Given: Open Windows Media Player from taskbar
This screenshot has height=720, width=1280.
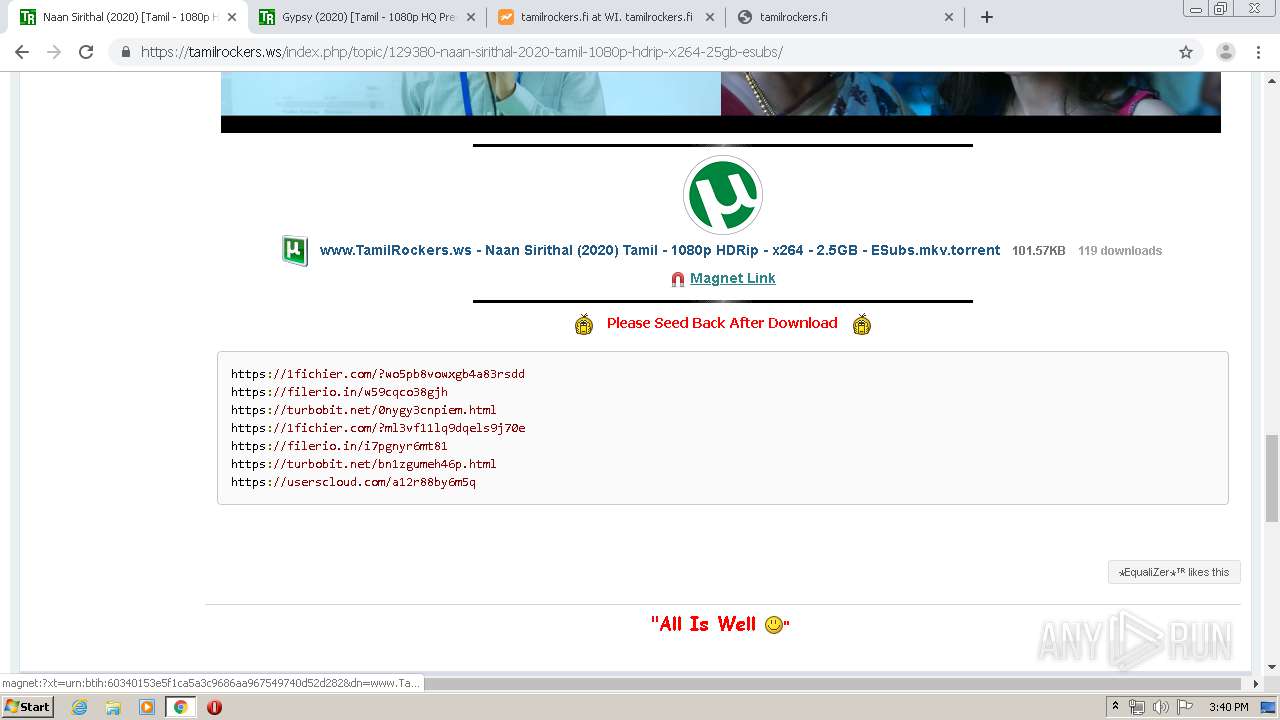Looking at the screenshot, I should [147, 707].
